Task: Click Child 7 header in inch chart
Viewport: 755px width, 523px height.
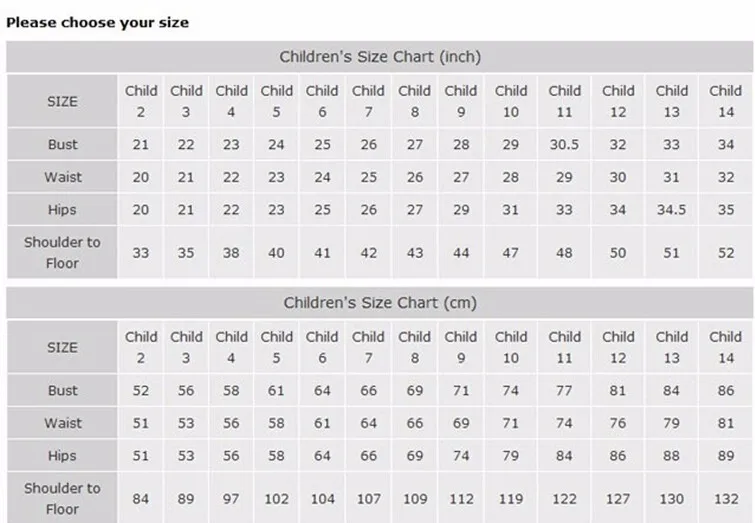Action: point(368,101)
